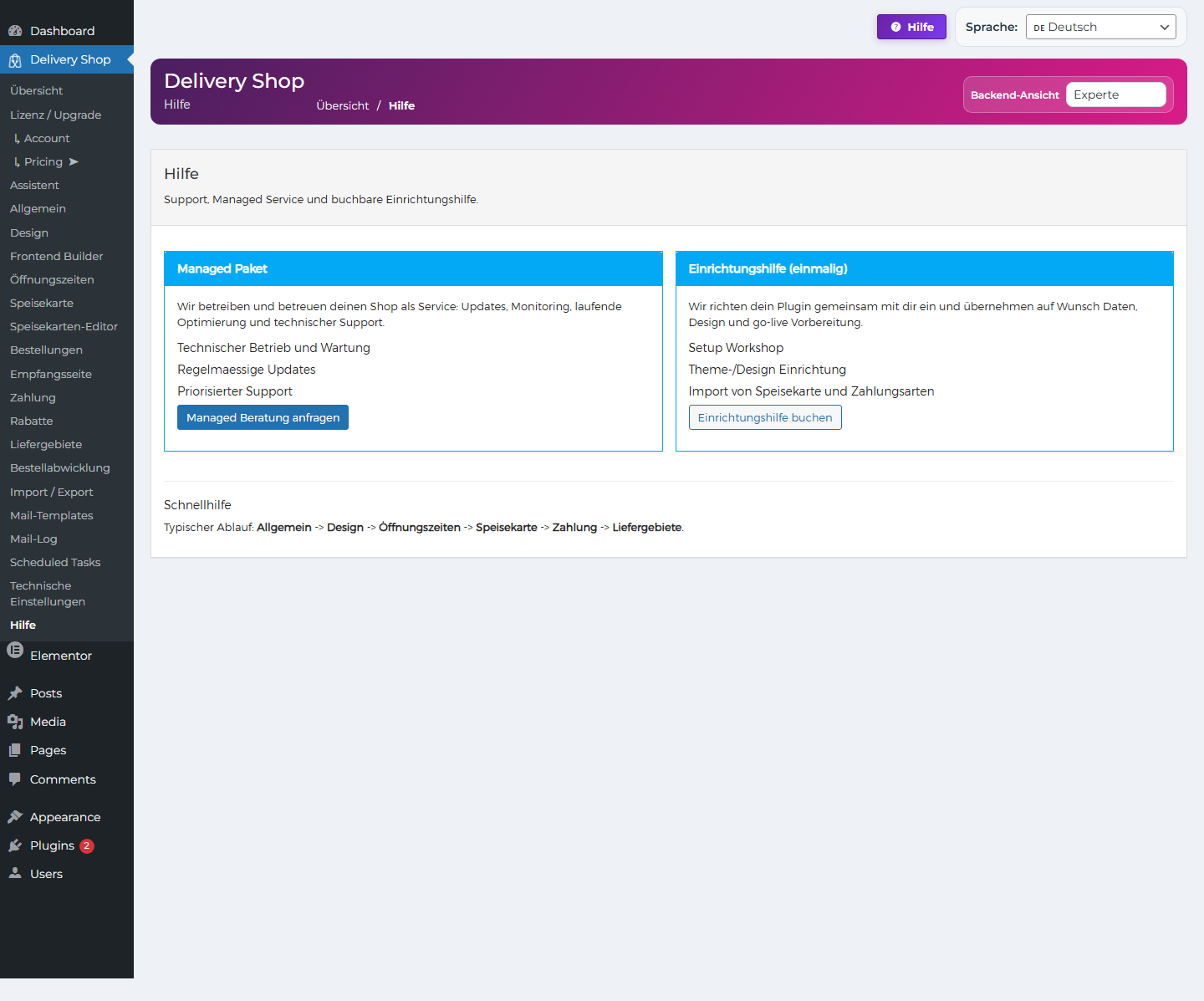Click the Pages document icon
The width and height of the screenshot is (1204, 1001).
click(x=15, y=750)
